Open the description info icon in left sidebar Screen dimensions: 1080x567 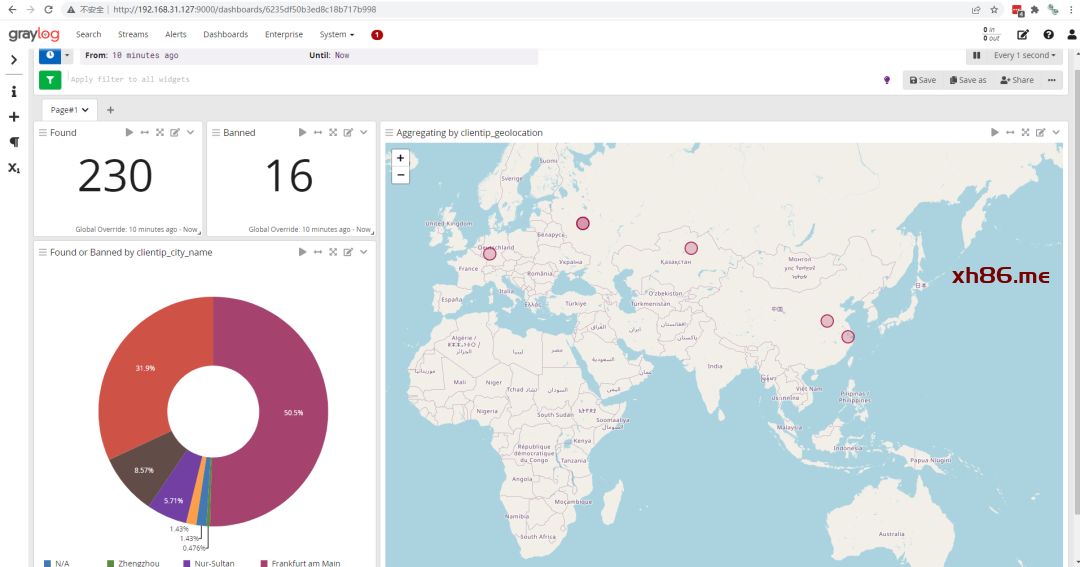click(x=14, y=91)
